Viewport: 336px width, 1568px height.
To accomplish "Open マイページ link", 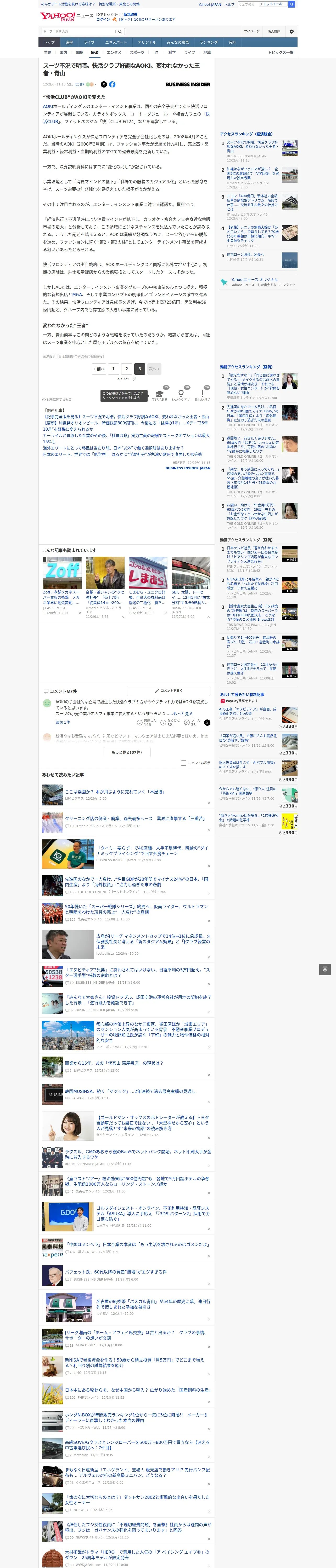I will (x=252, y=32).
